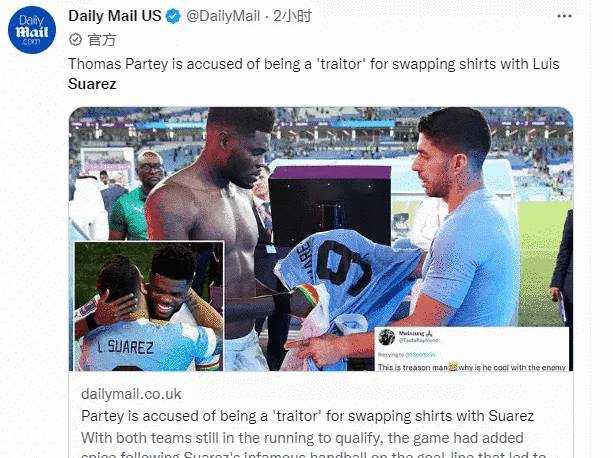Open the dailymail.co.uk domain link
The height and width of the screenshot is (458, 613).
click(x=131, y=394)
